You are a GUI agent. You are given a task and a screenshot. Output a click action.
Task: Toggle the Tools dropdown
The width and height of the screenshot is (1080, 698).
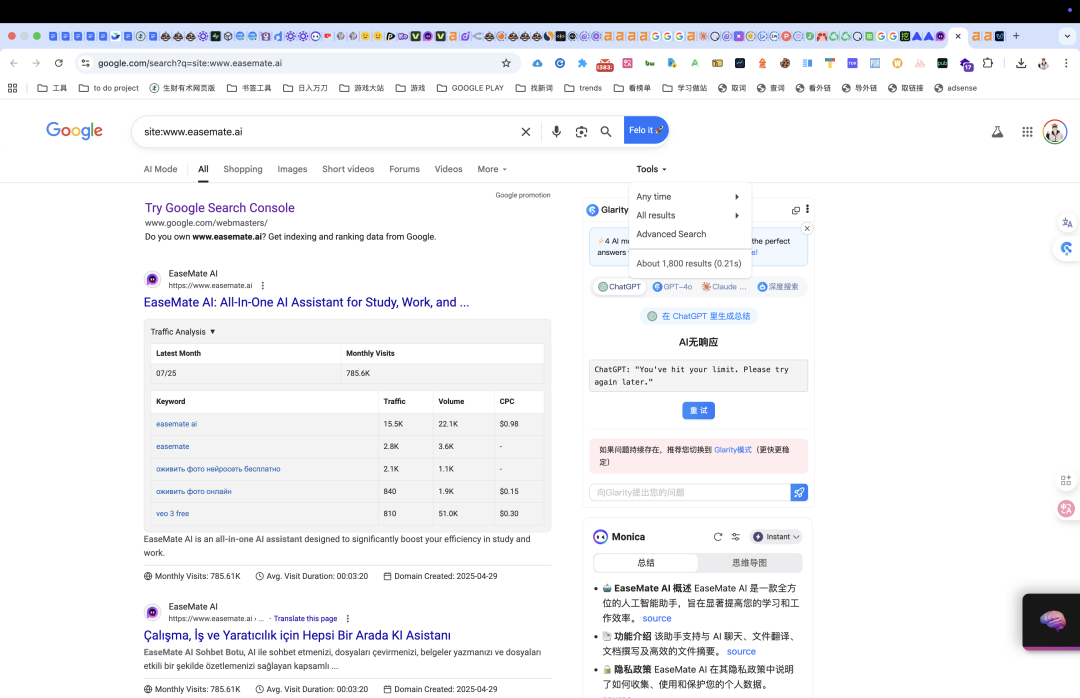(x=651, y=169)
